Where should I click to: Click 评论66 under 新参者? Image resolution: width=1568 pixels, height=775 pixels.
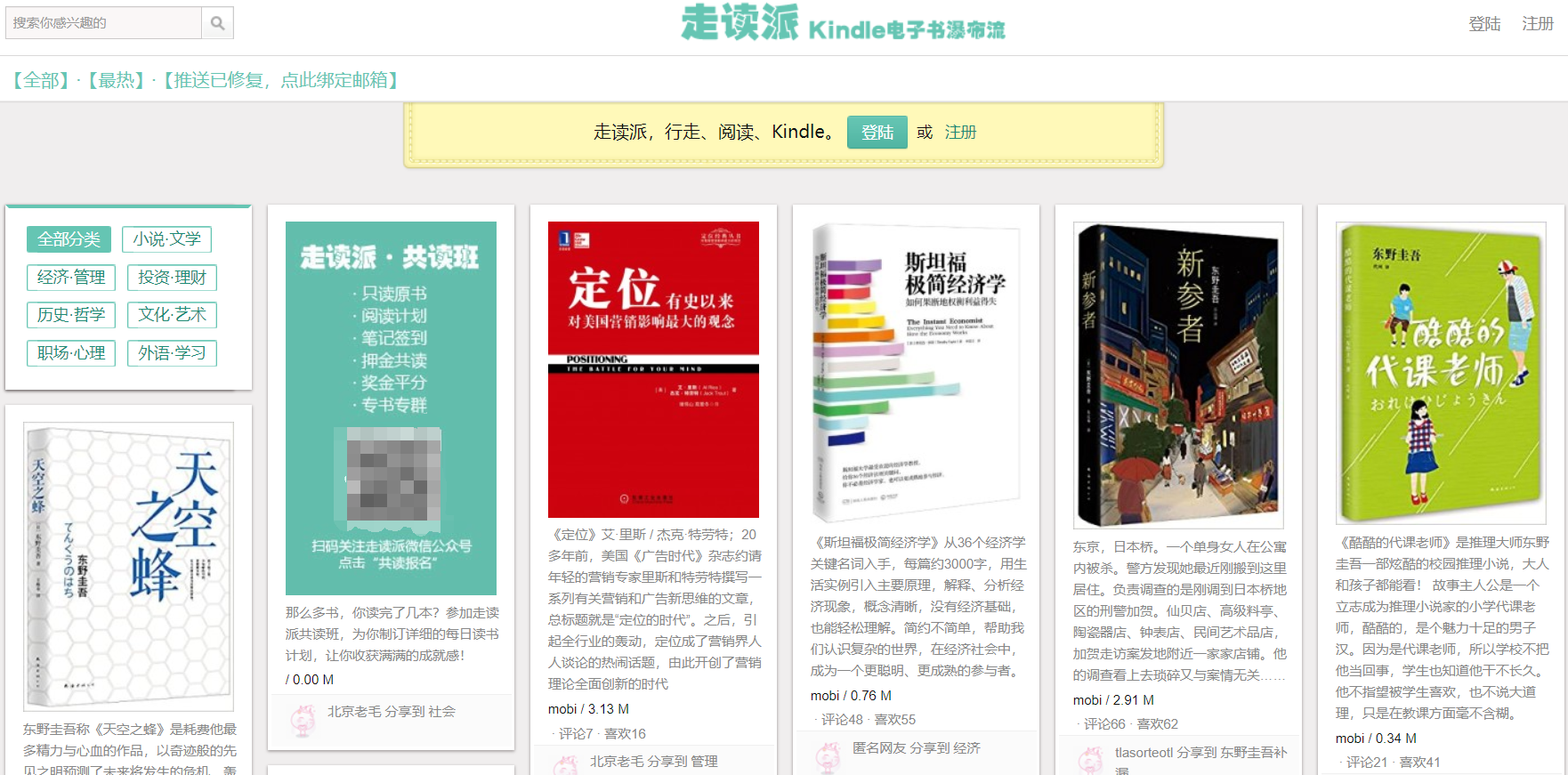point(1104,723)
